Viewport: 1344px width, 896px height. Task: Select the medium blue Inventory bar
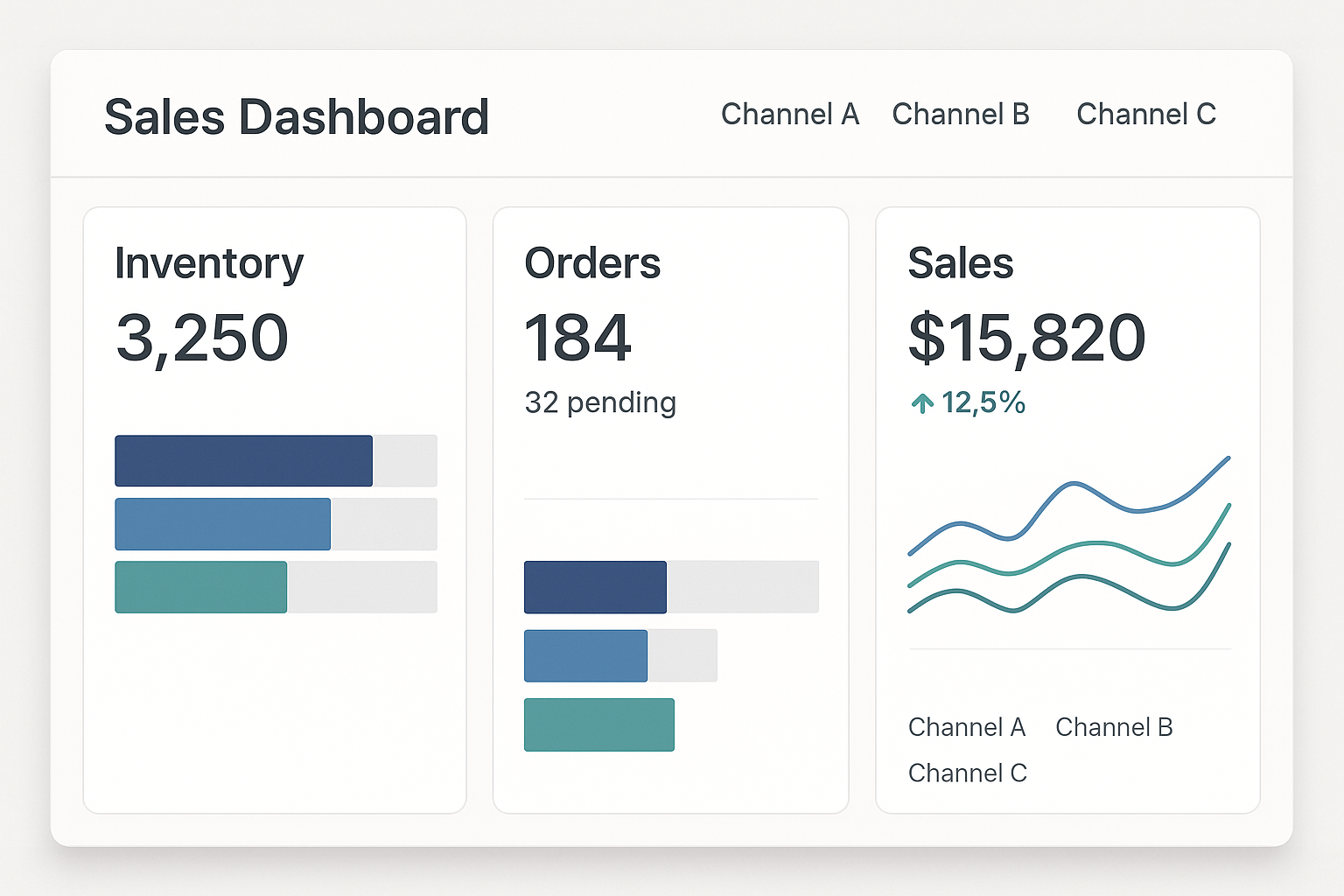(222, 524)
